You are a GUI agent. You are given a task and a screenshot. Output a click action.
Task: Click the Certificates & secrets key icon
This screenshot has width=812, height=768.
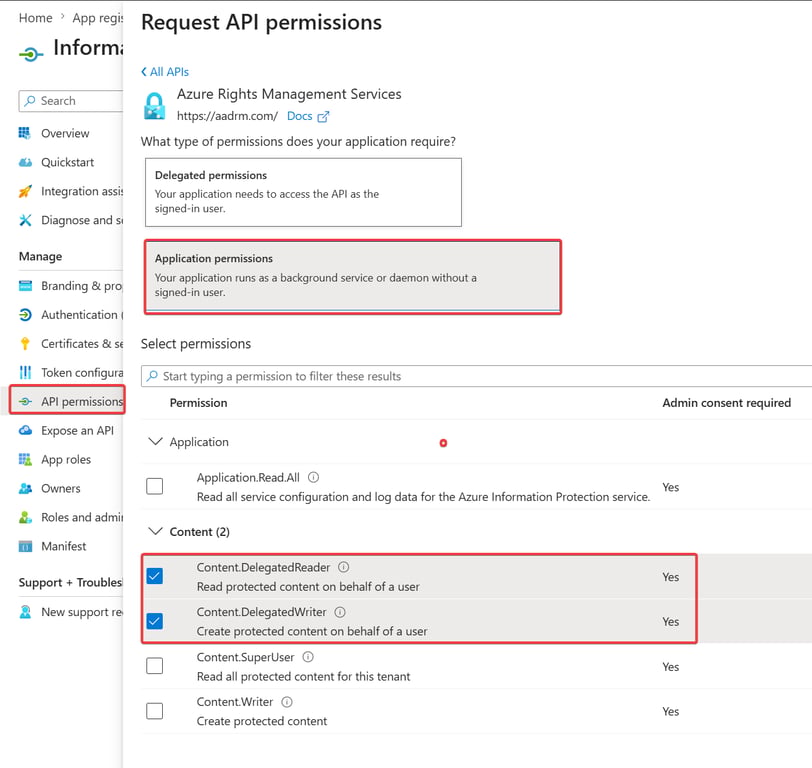[25, 343]
